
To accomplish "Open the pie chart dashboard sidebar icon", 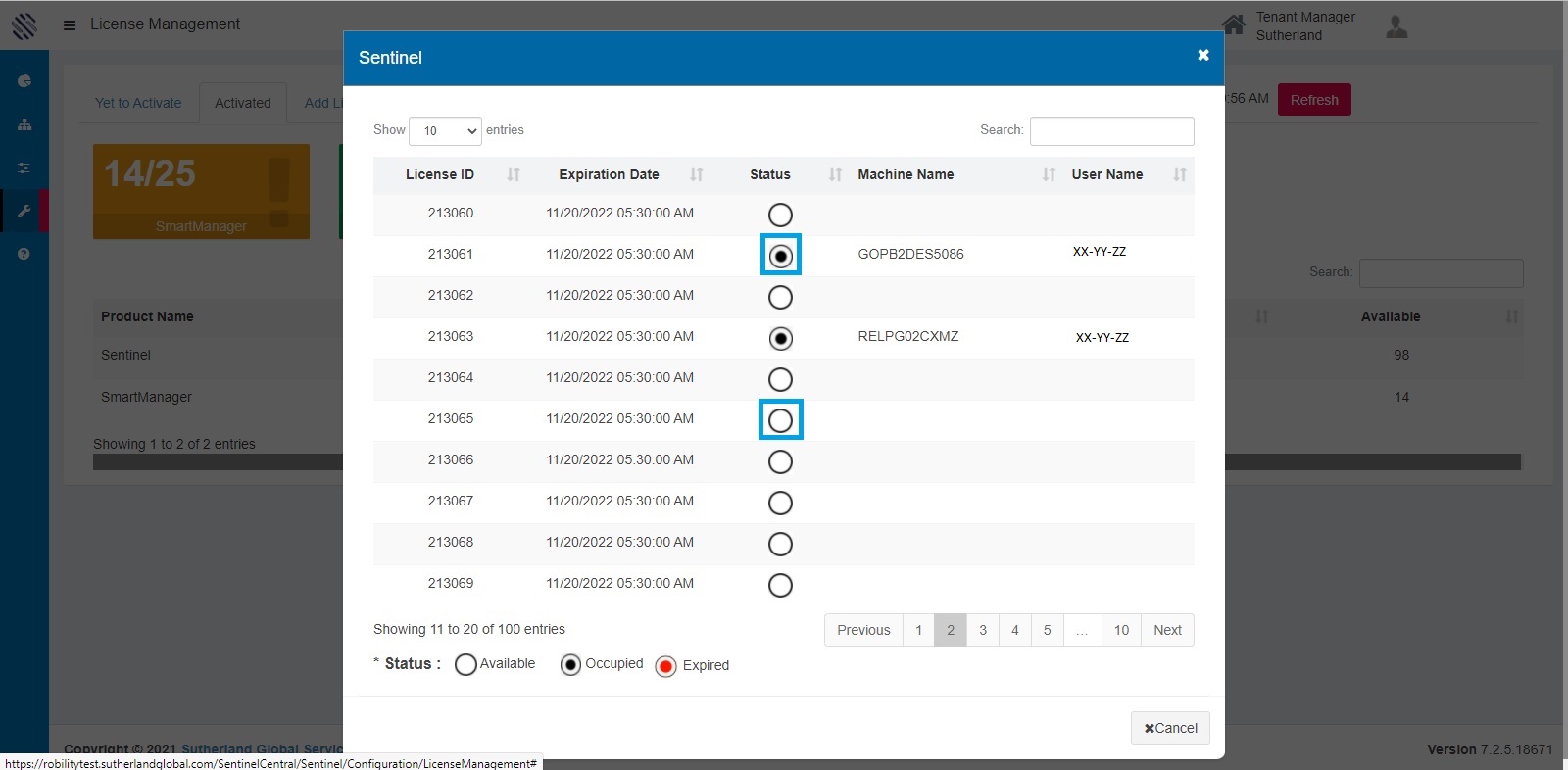I will 24,81.
